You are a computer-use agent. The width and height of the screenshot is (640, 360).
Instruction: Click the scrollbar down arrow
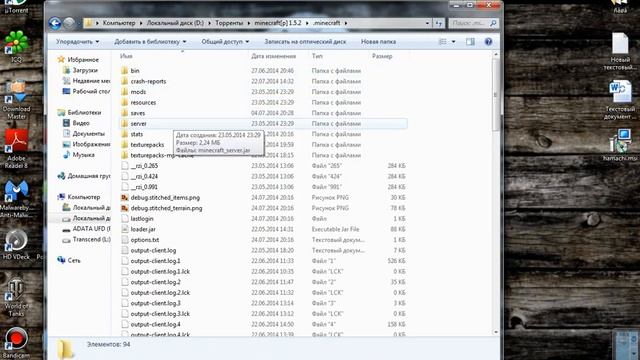pyautogui.click(x=496, y=332)
